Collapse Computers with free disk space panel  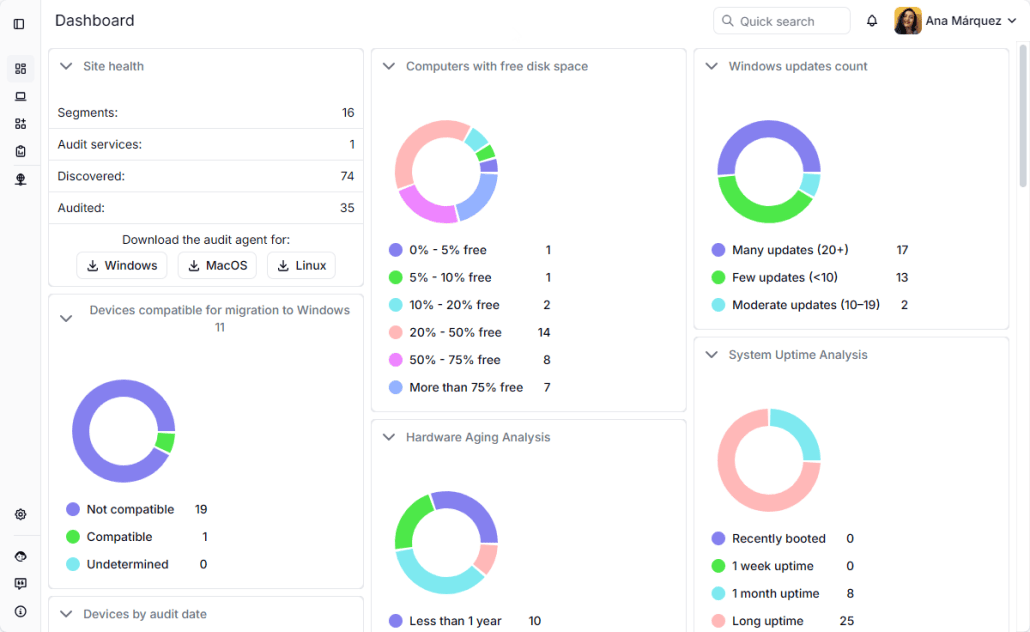point(389,66)
